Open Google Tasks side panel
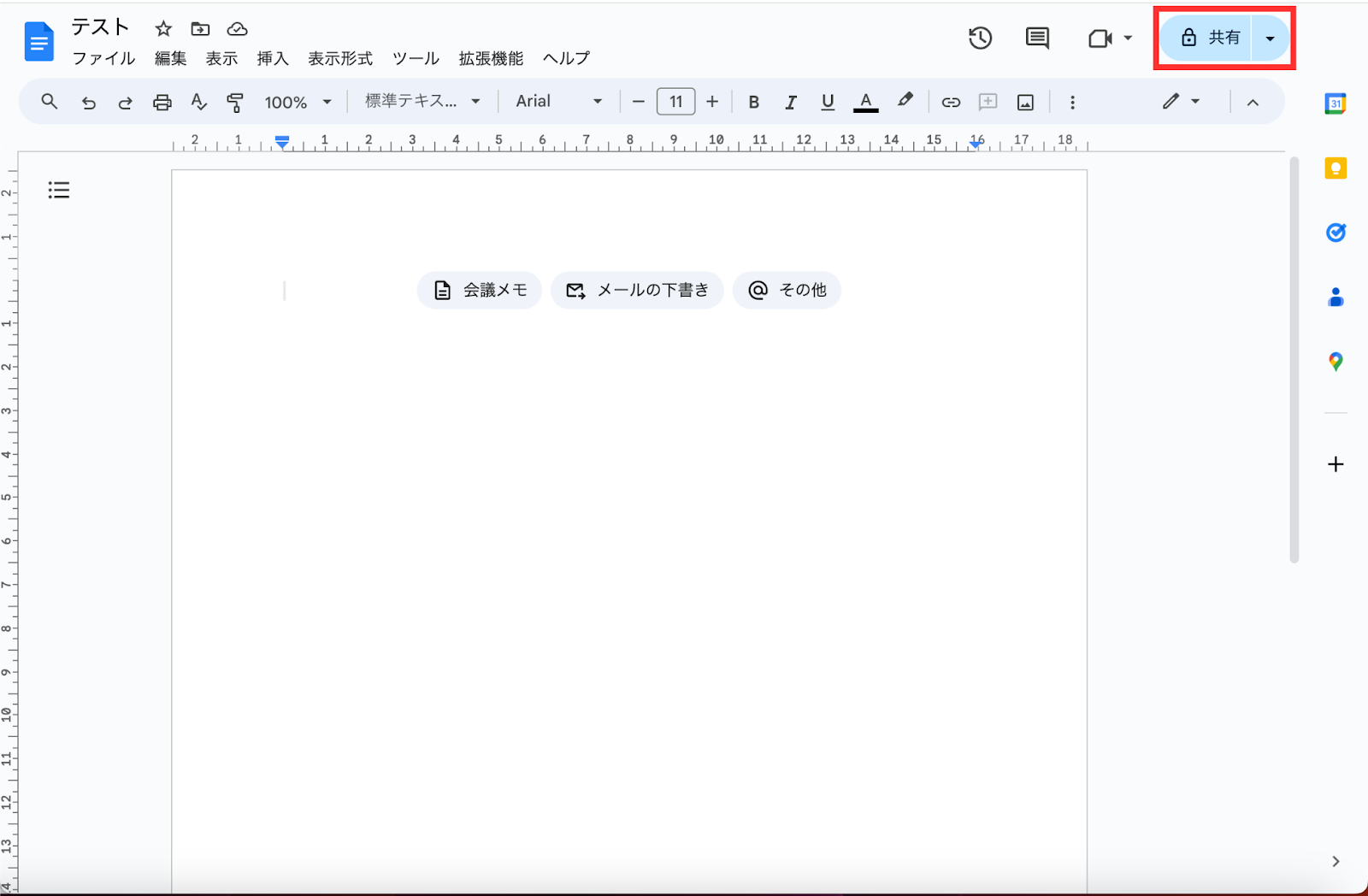 tap(1336, 233)
